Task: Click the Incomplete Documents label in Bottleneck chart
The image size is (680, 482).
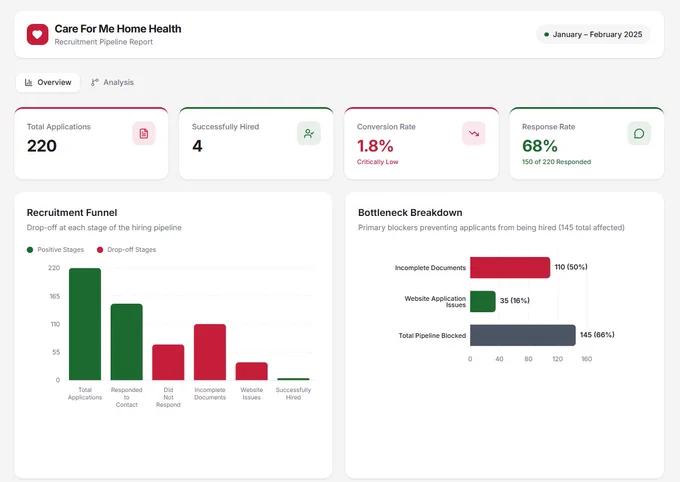Action: [x=430, y=268]
